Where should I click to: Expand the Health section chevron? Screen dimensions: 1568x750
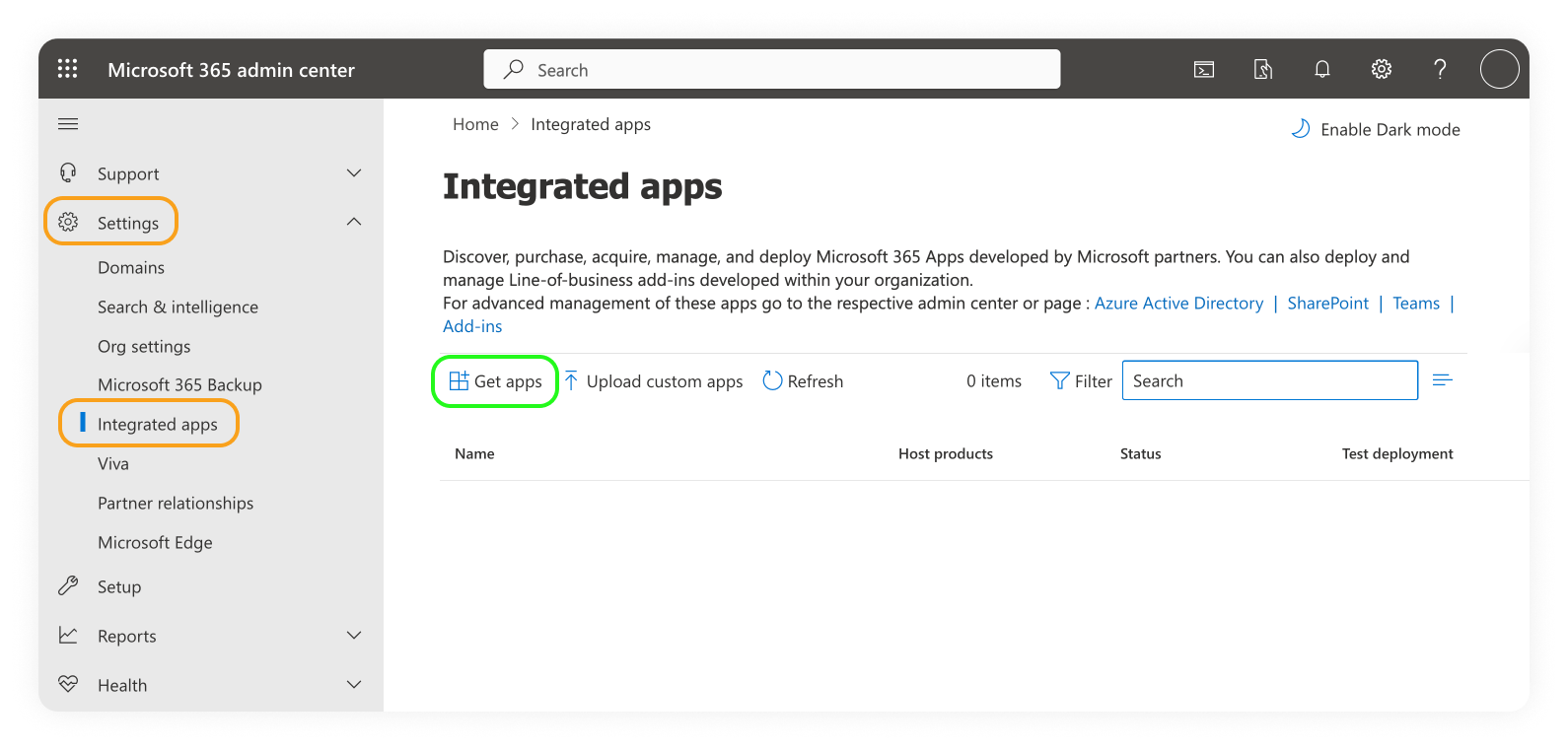tap(354, 685)
